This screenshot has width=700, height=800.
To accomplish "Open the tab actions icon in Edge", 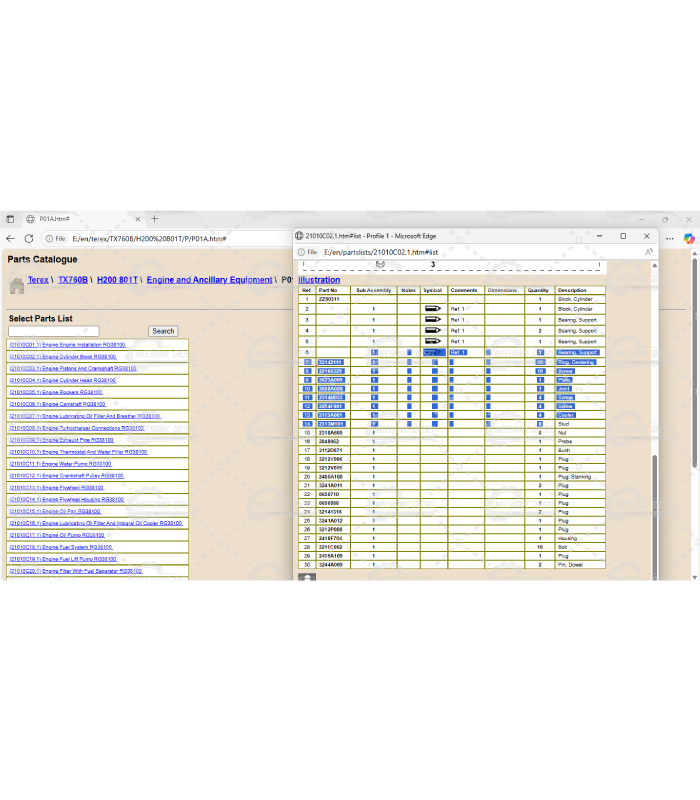I will coord(10,219).
